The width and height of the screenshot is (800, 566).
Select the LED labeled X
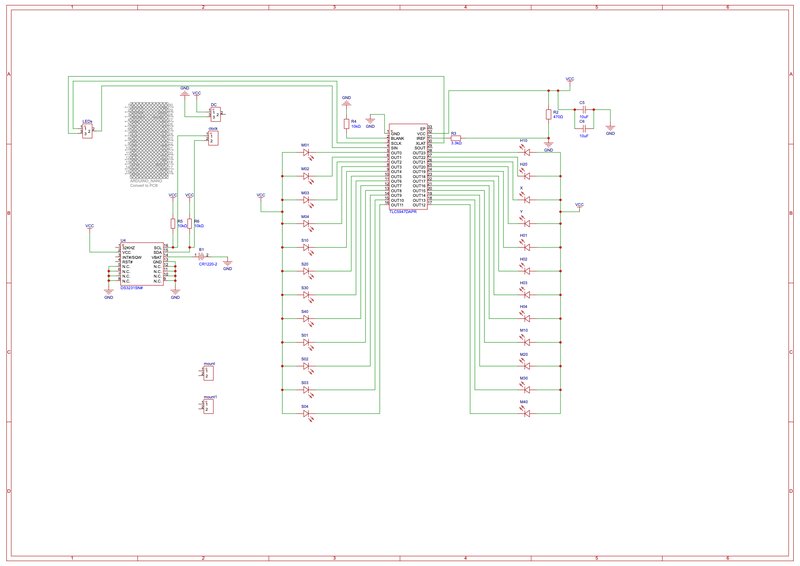click(x=526, y=199)
